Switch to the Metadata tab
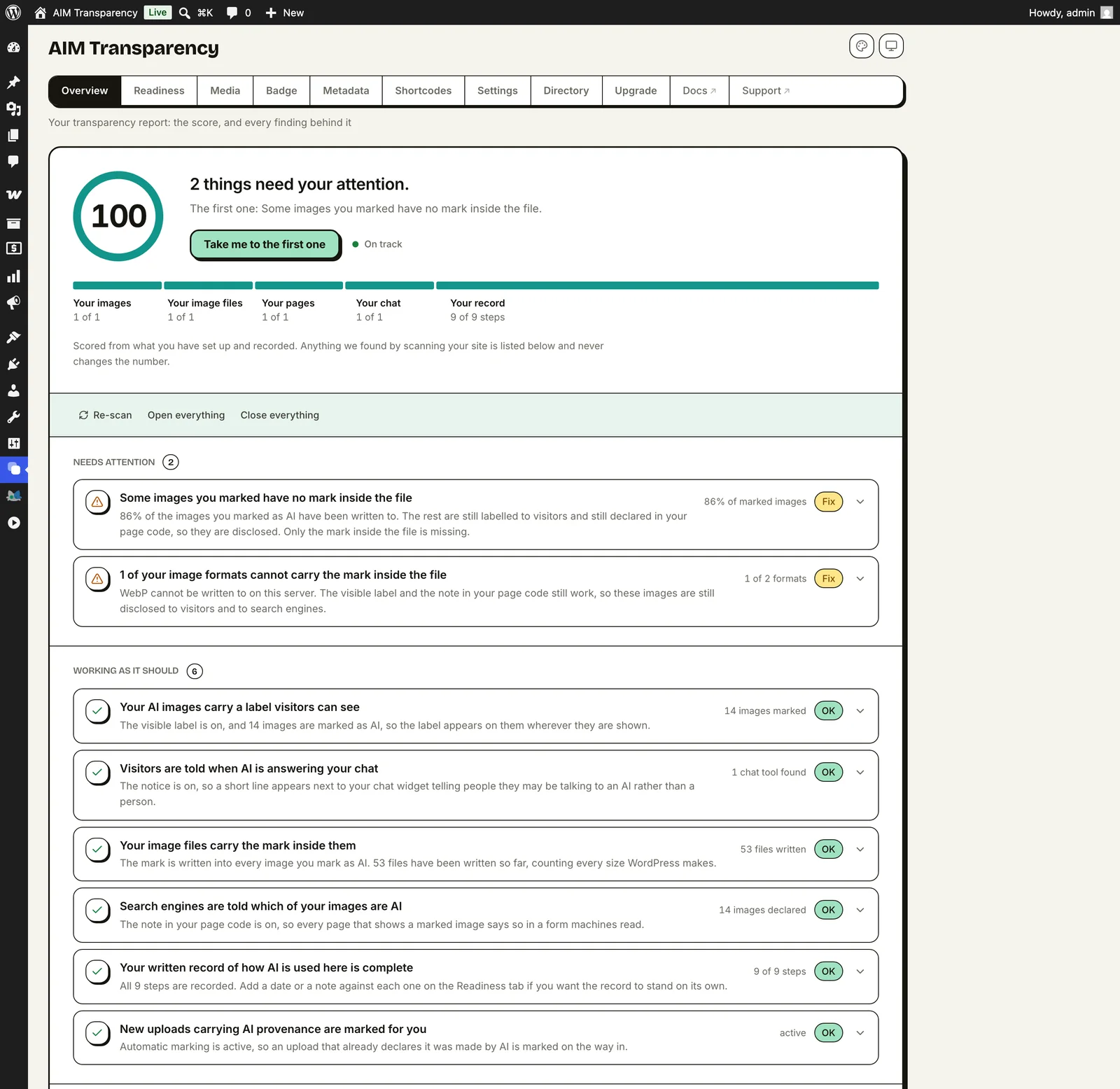Screen dimensions: 1120x1089 (x=346, y=91)
